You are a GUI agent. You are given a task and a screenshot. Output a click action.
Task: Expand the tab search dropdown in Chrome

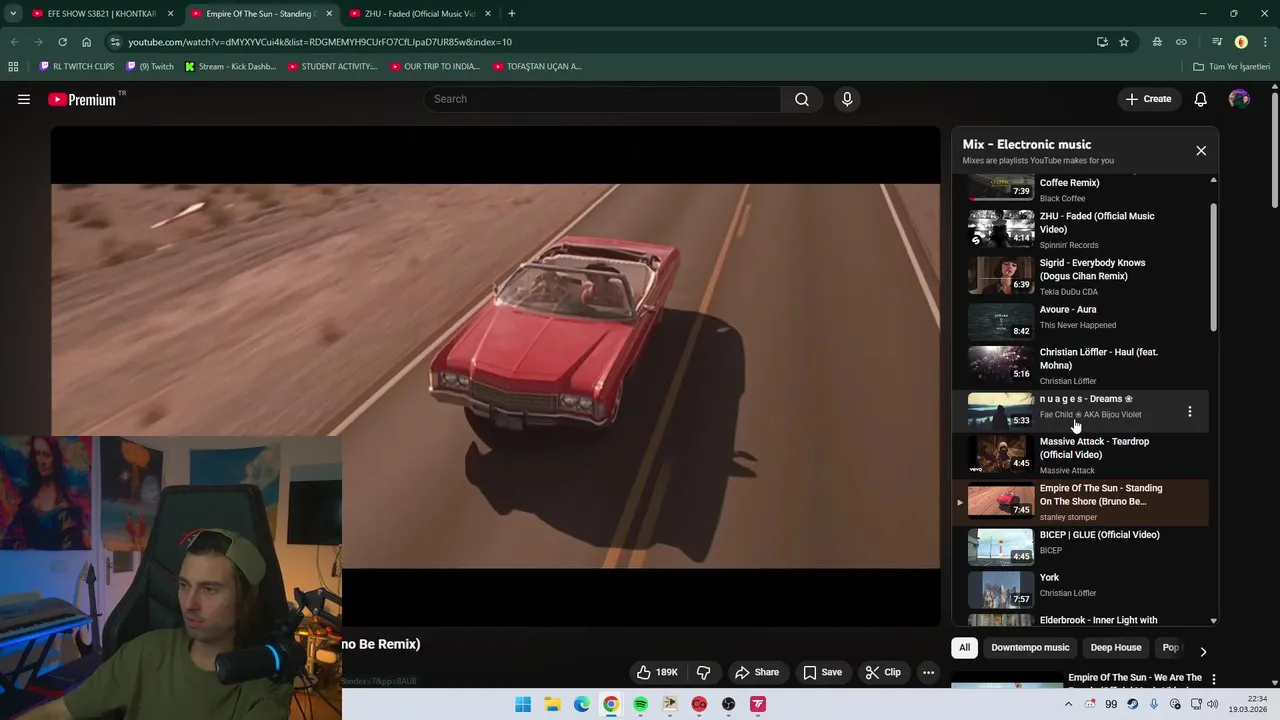(x=13, y=14)
